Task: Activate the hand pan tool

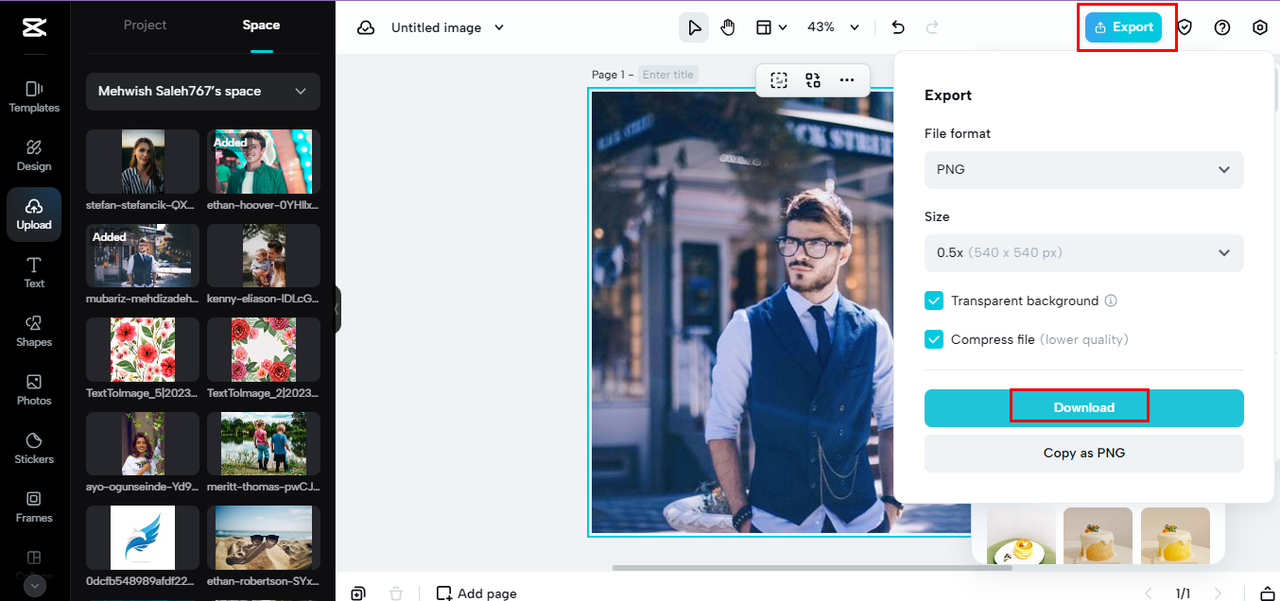Action: 727,27
